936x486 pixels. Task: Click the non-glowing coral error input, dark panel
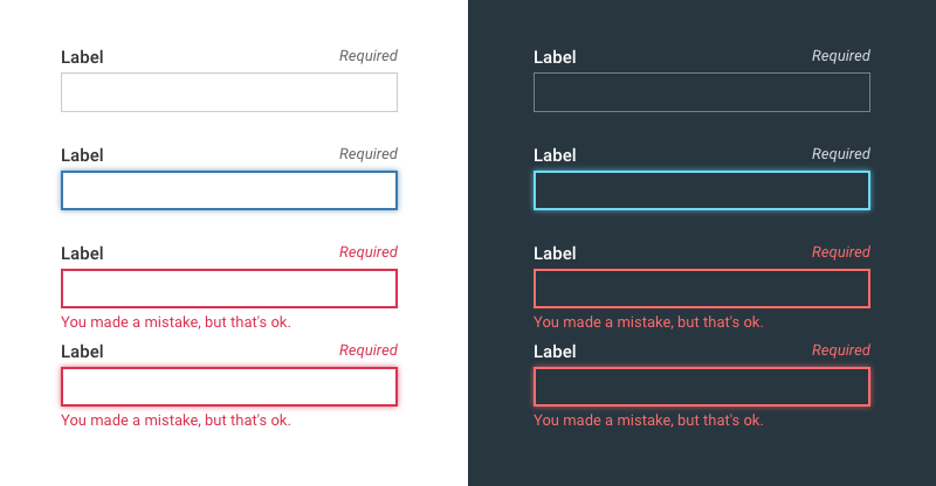pos(702,288)
